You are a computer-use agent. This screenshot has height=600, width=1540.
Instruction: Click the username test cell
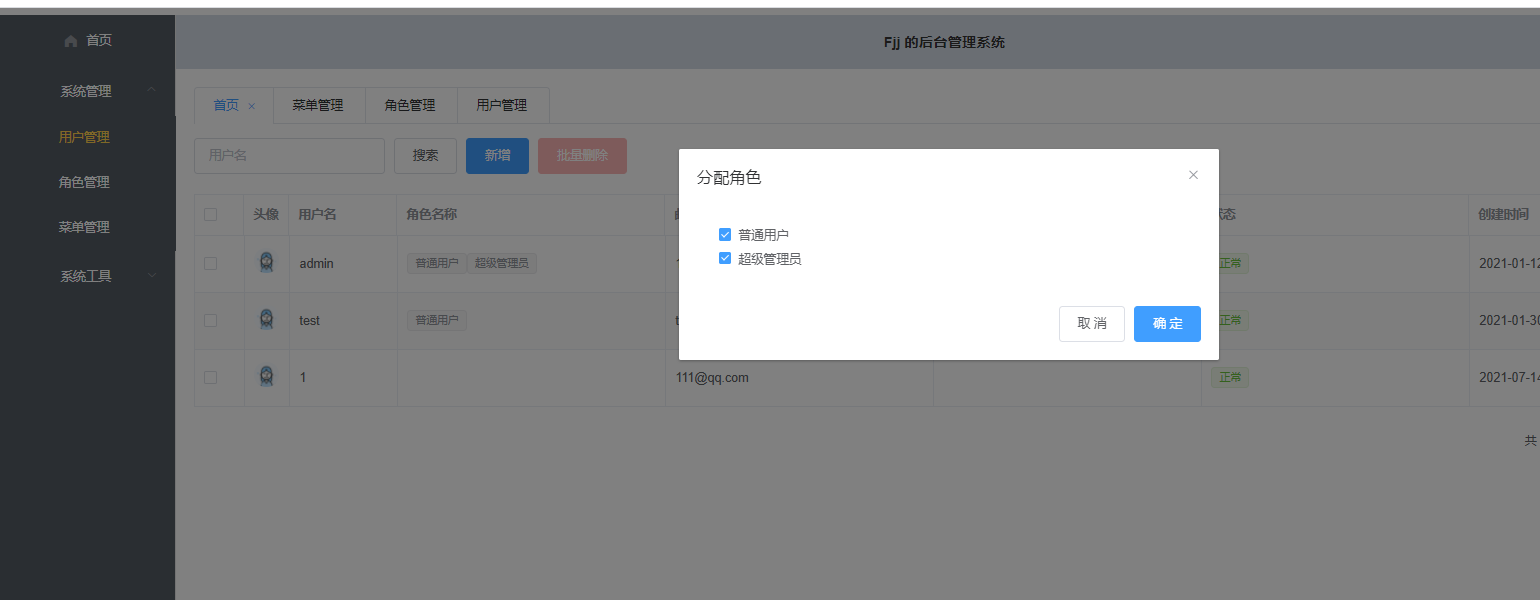click(x=310, y=321)
